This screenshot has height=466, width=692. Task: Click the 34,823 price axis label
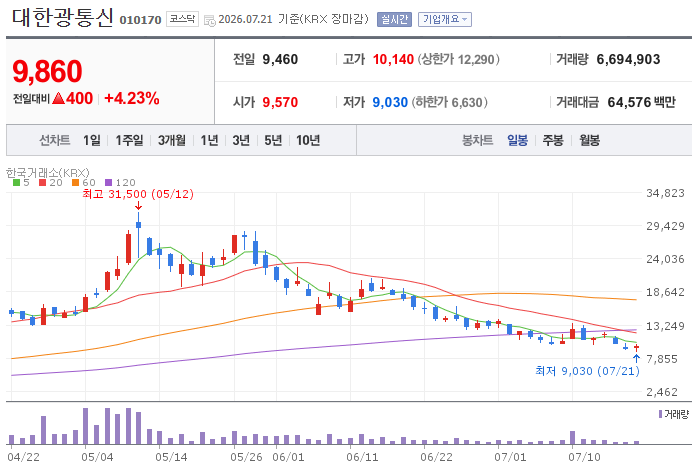tap(665, 193)
